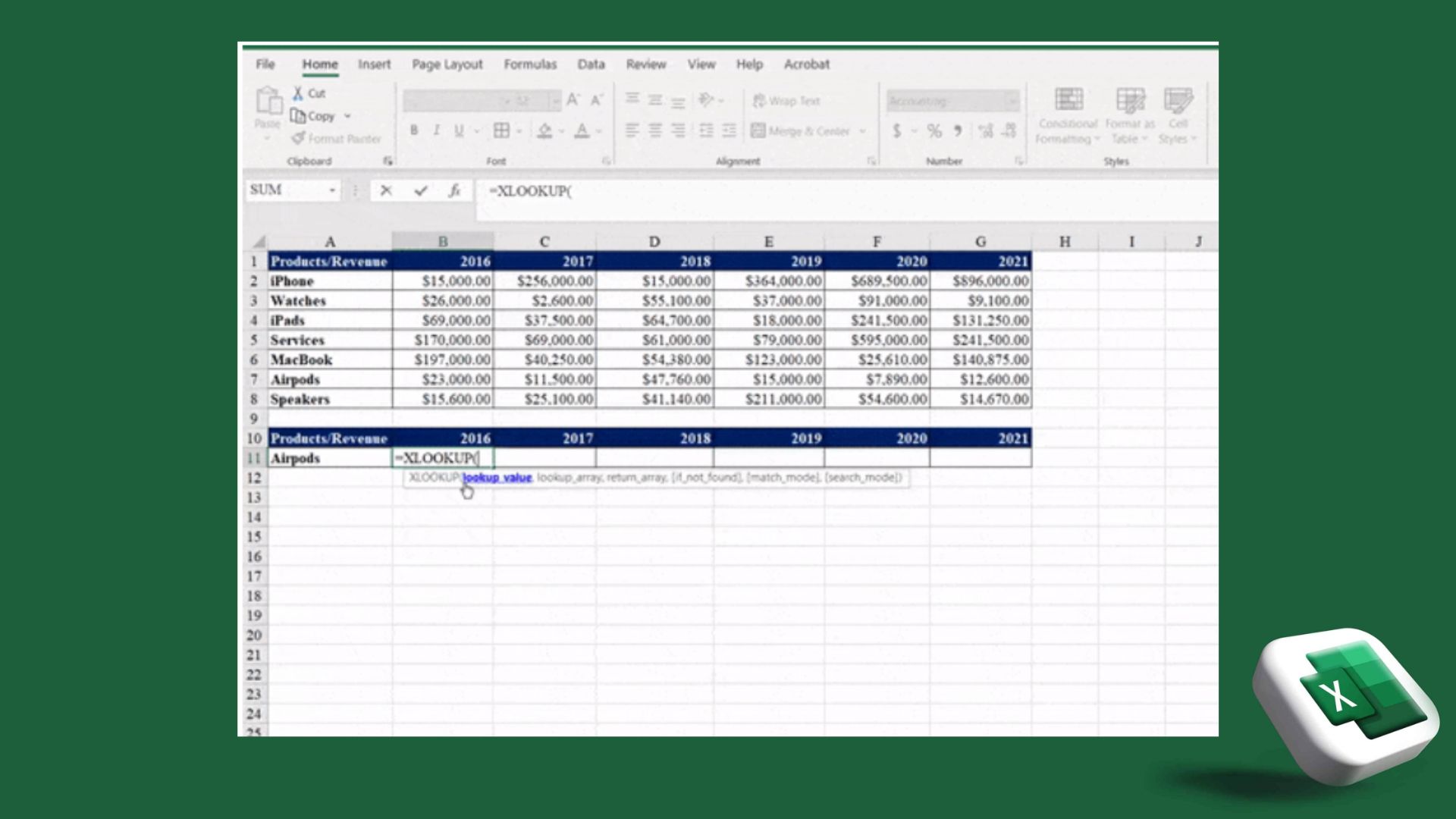Open the View tab

(701, 64)
